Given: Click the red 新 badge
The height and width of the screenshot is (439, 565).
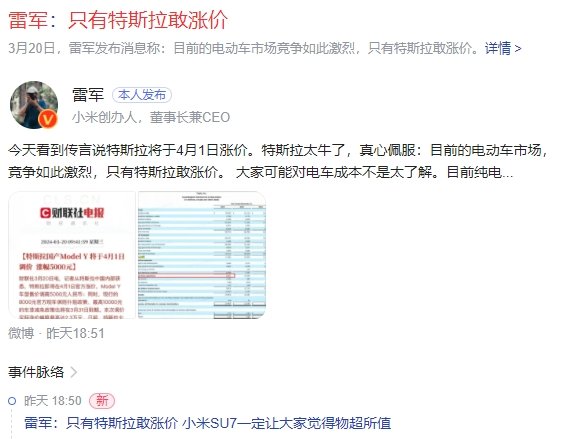Looking at the screenshot, I should (102, 401).
